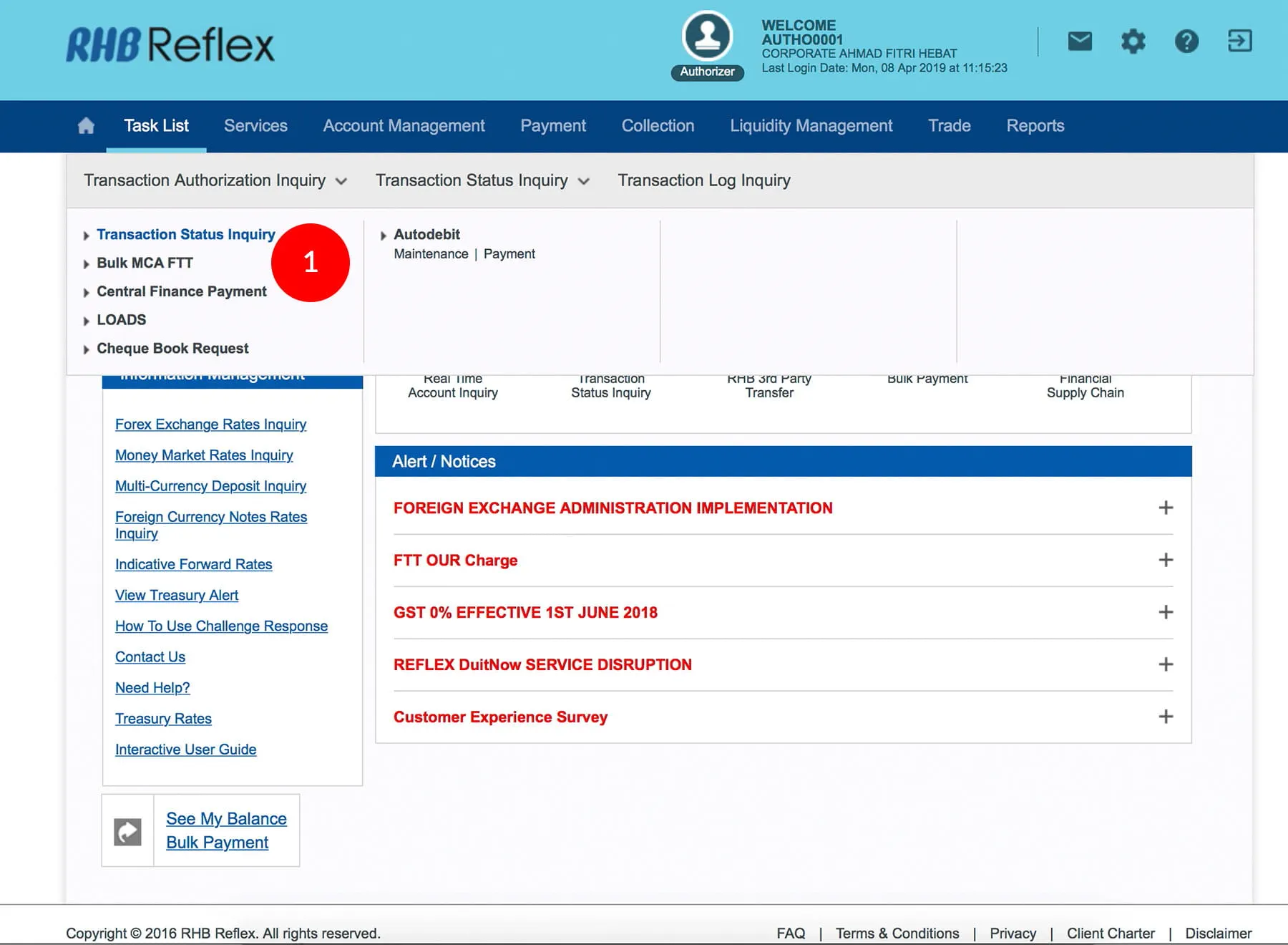Open the Transaction Status Inquiry dropdown menu
Screen dimensions: 1288x945
coord(482,180)
